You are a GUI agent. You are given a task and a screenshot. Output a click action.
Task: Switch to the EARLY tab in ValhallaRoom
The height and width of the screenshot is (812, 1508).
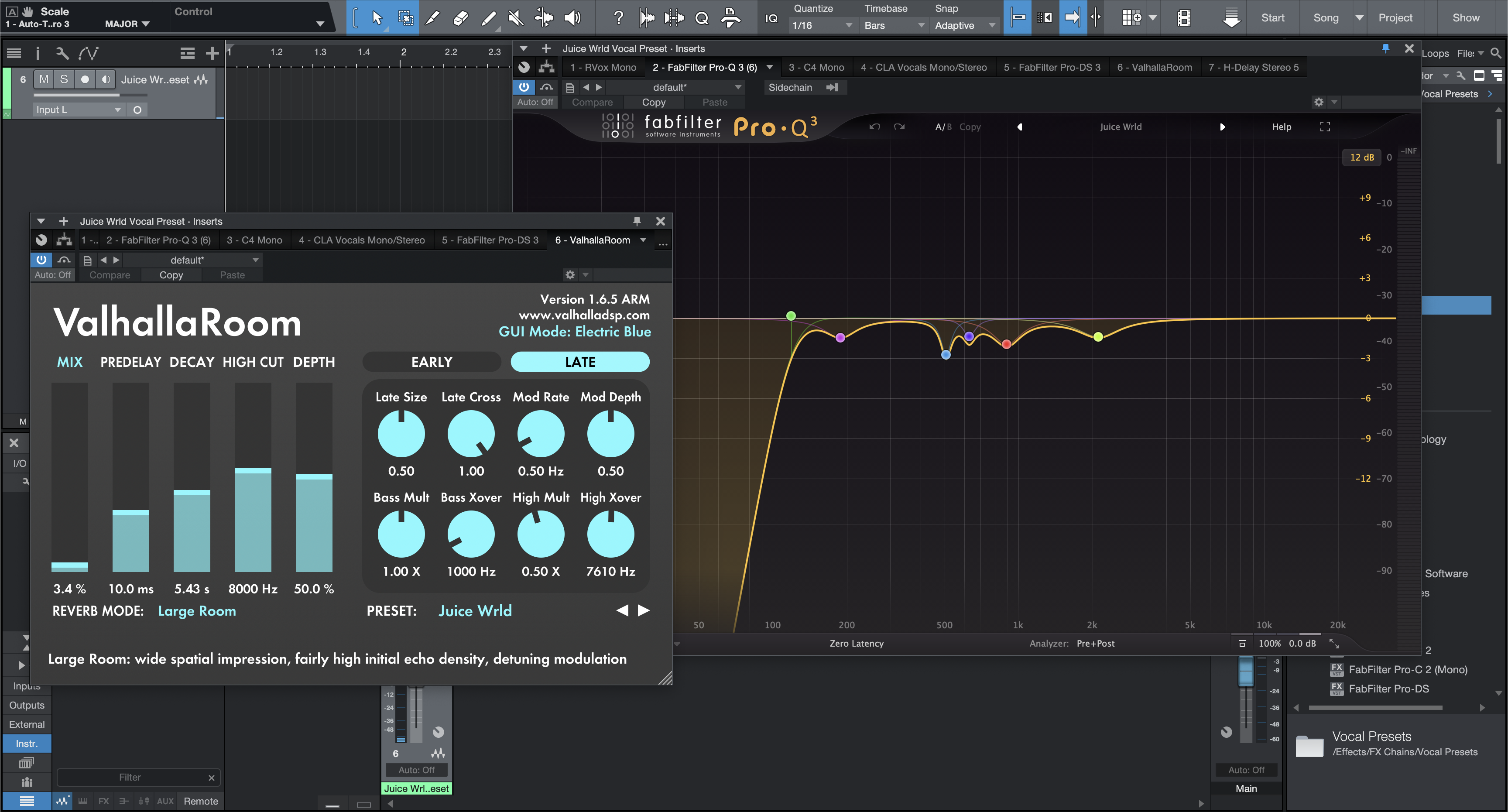(432, 362)
